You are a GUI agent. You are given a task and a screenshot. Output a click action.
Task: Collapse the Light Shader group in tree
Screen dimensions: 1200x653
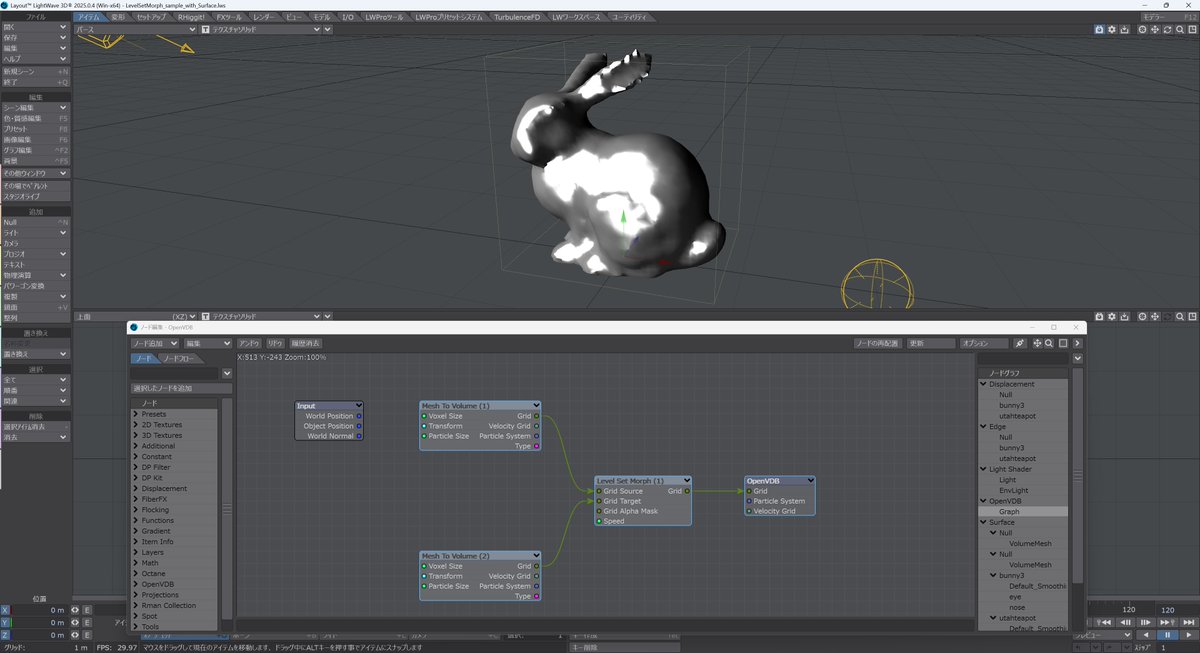click(x=983, y=469)
